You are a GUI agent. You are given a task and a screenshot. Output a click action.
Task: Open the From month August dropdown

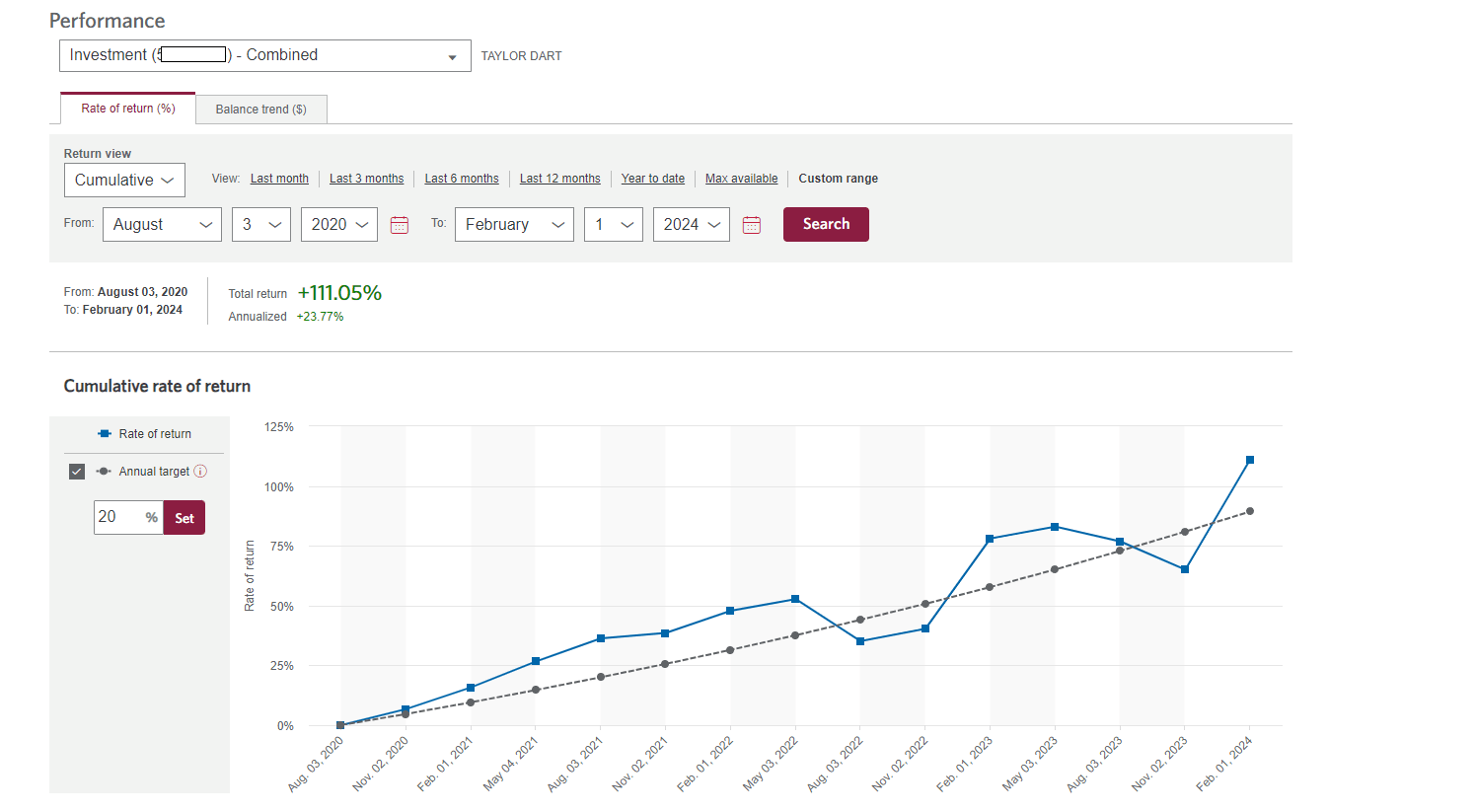162,225
